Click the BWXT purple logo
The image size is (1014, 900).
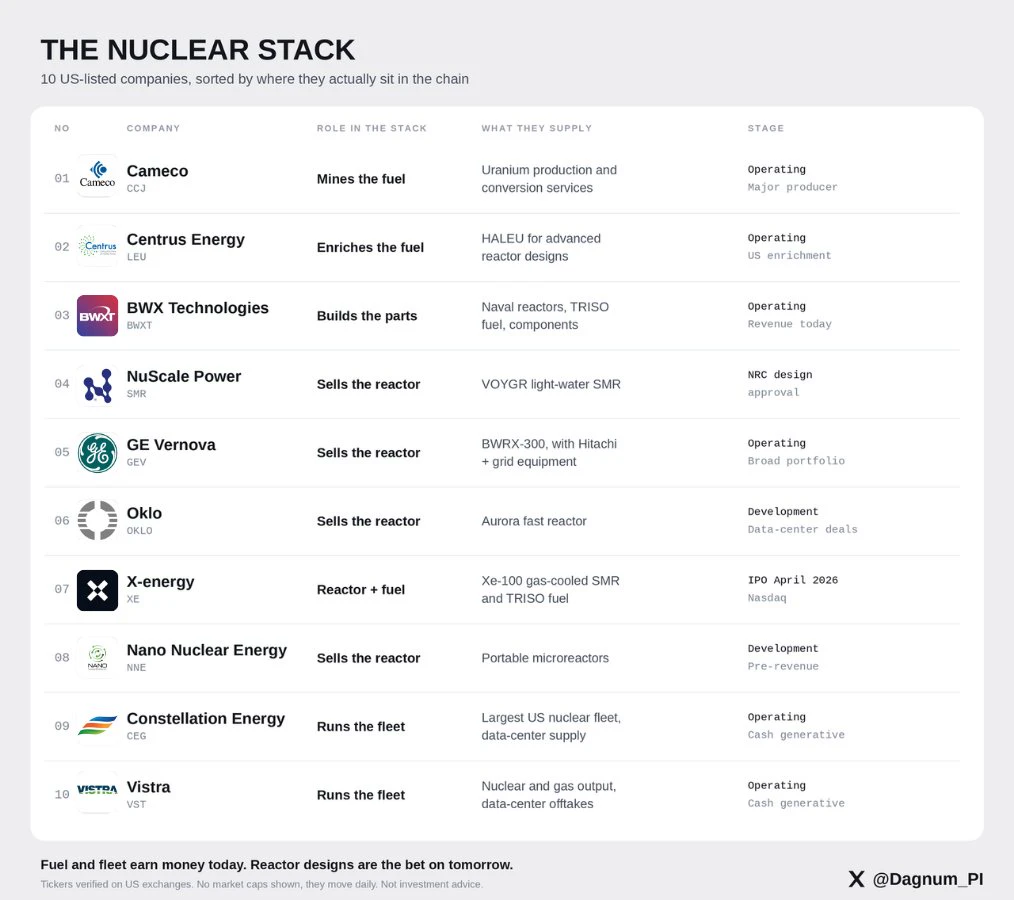pos(97,316)
